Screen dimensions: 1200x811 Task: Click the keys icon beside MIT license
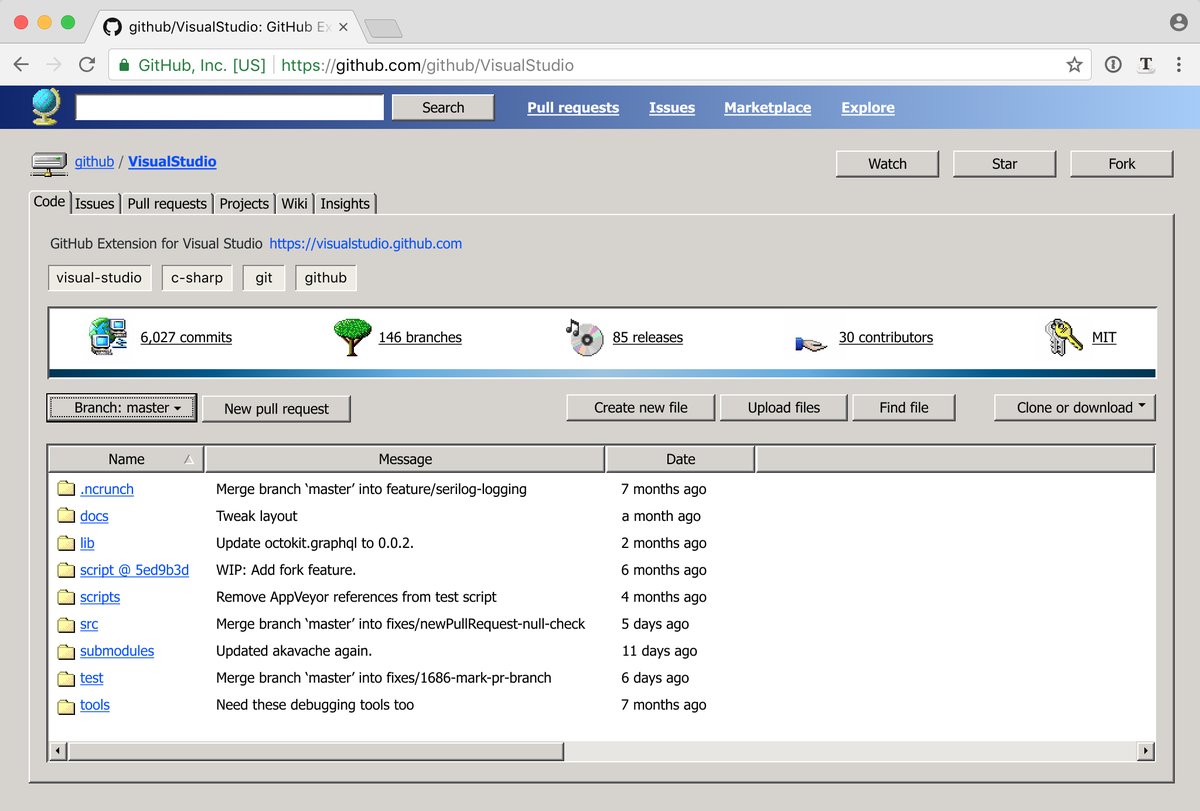[1063, 337]
